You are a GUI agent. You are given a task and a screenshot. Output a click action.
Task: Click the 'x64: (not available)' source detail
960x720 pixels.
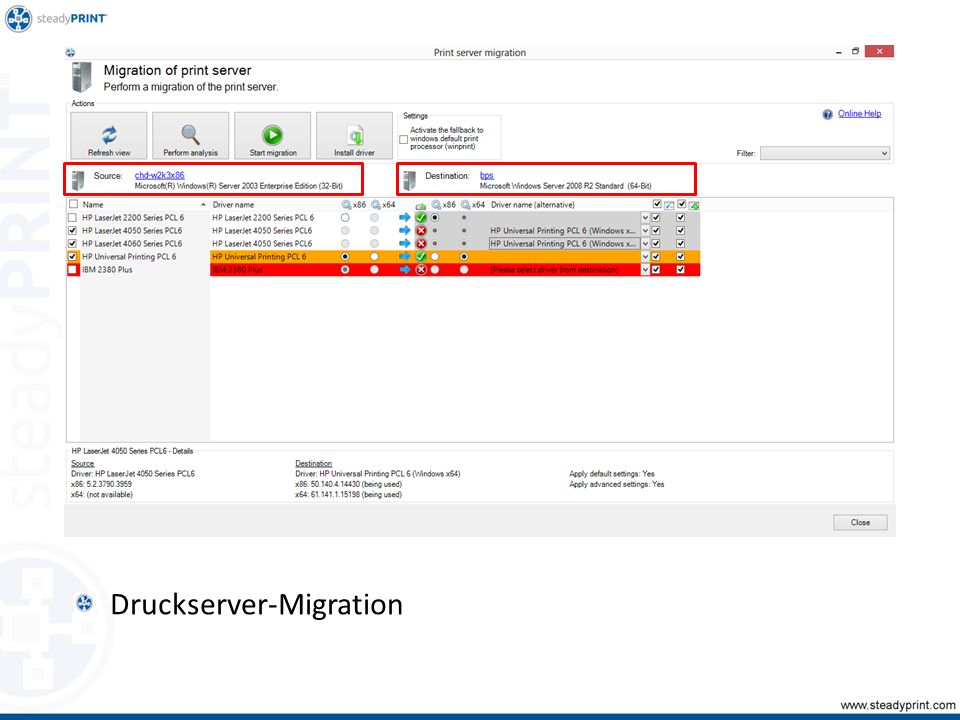tap(102, 495)
